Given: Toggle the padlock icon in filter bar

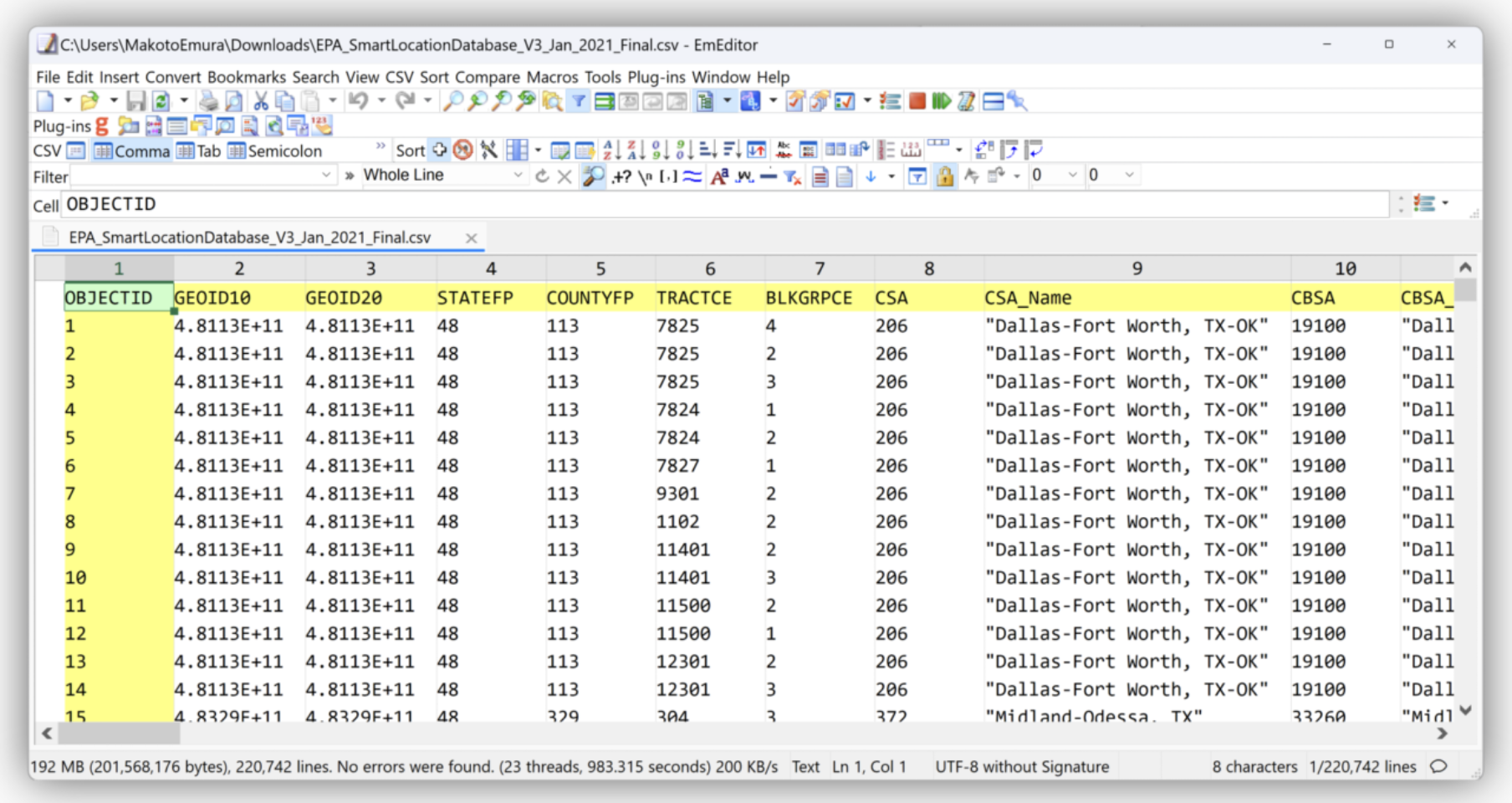Looking at the screenshot, I should pos(945,176).
